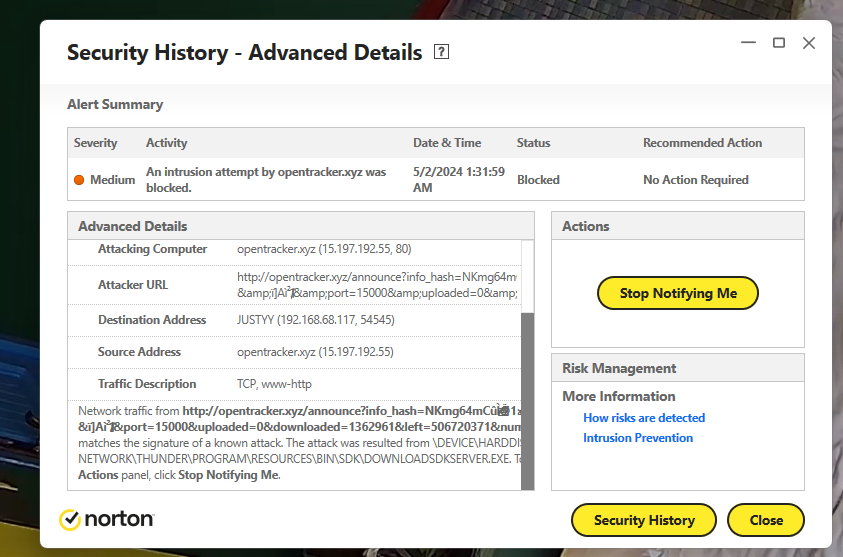Click opentracker.xyz (15.197.192.55, 80) value
This screenshot has height=557, width=843.
pyautogui.click(x=324, y=249)
